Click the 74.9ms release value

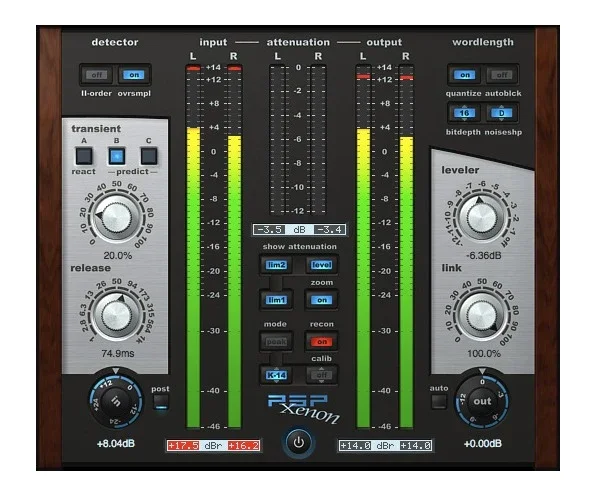coord(118,353)
